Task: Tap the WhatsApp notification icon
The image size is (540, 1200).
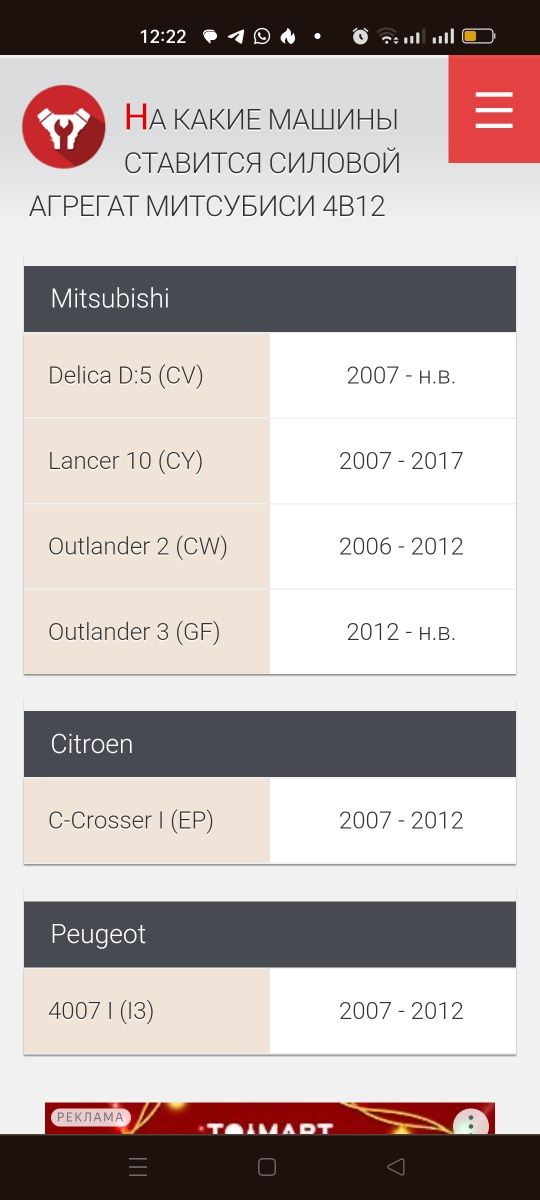Action: pyautogui.click(x=262, y=36)
